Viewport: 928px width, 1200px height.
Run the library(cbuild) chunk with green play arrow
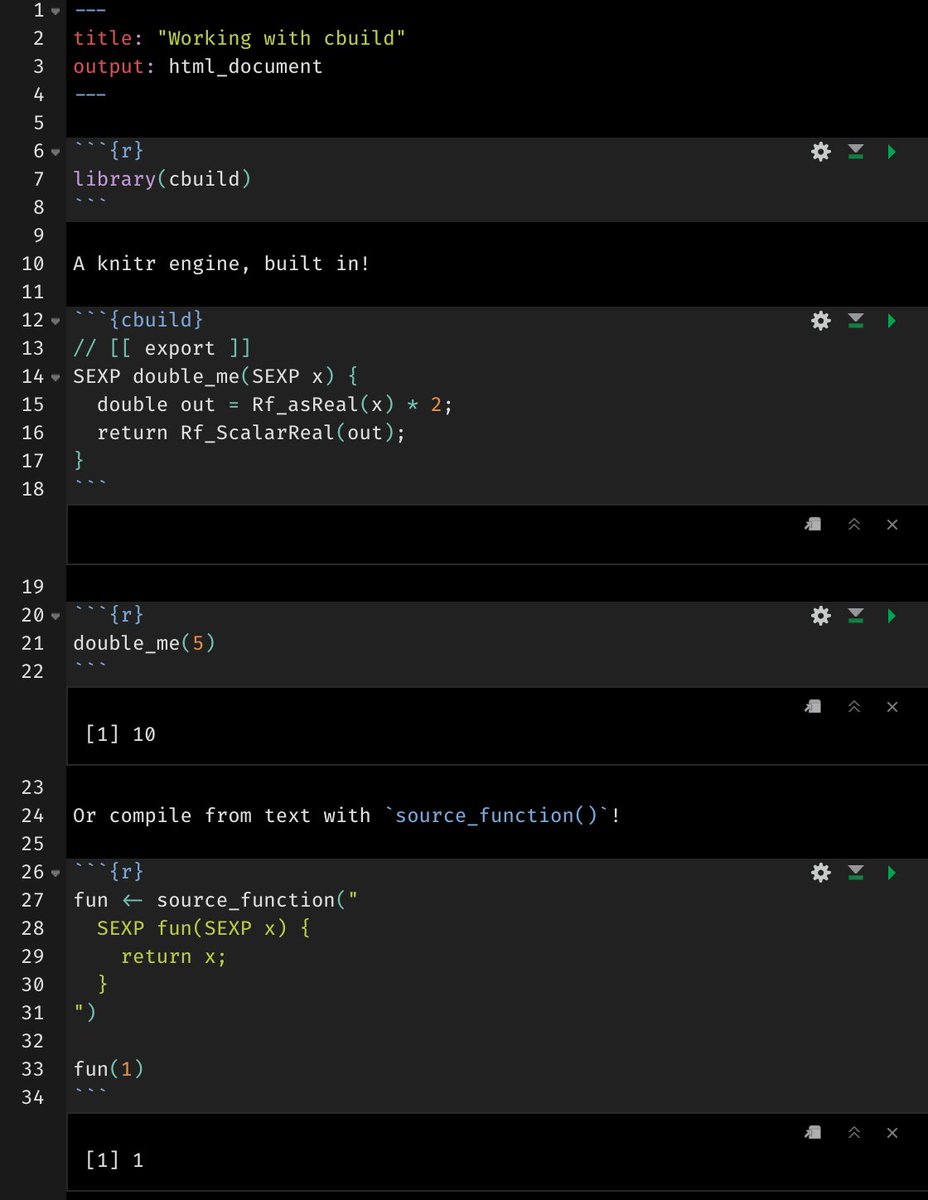coord(891,152)
